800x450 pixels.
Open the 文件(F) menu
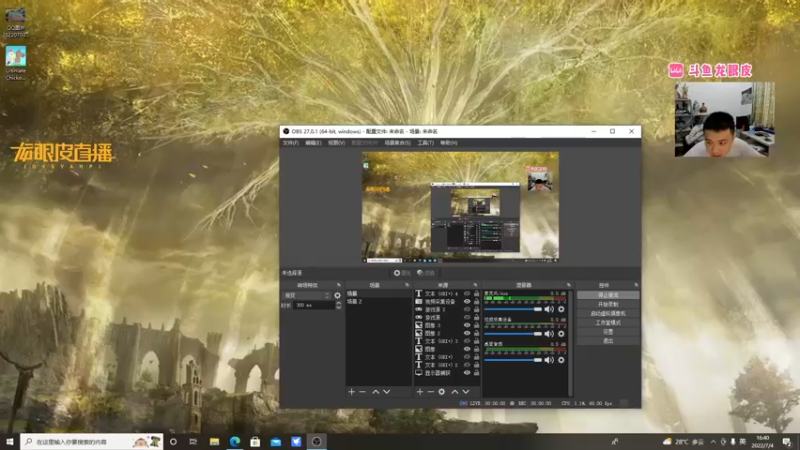[290, 143]
